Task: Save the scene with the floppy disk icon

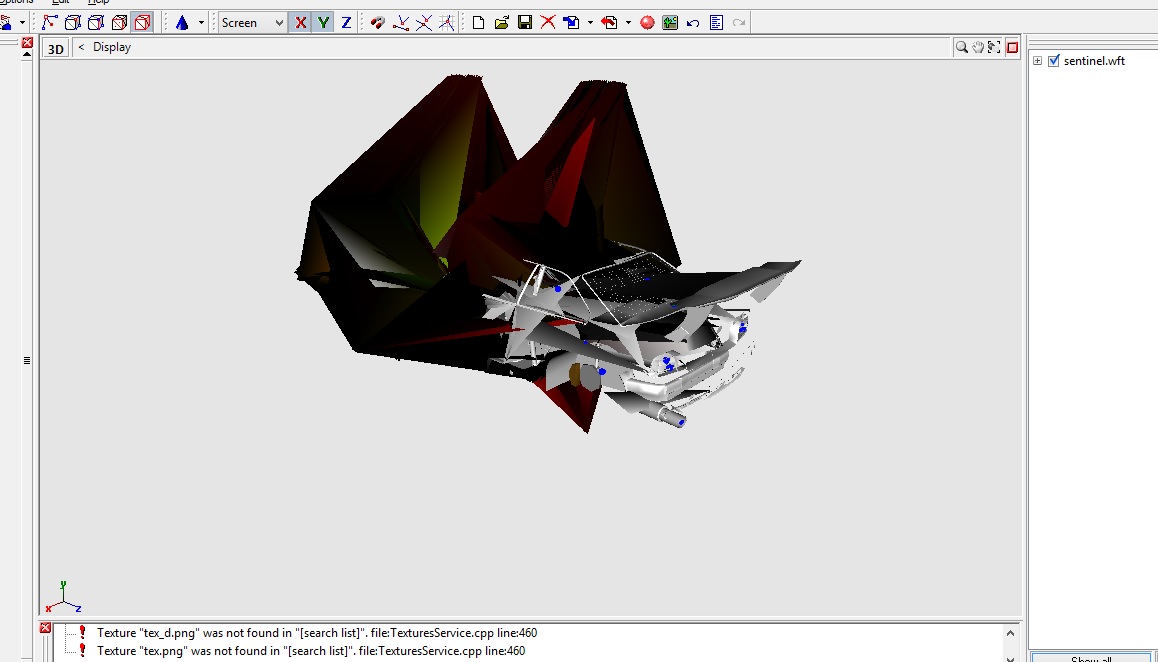Action: (x=525, y=23)
